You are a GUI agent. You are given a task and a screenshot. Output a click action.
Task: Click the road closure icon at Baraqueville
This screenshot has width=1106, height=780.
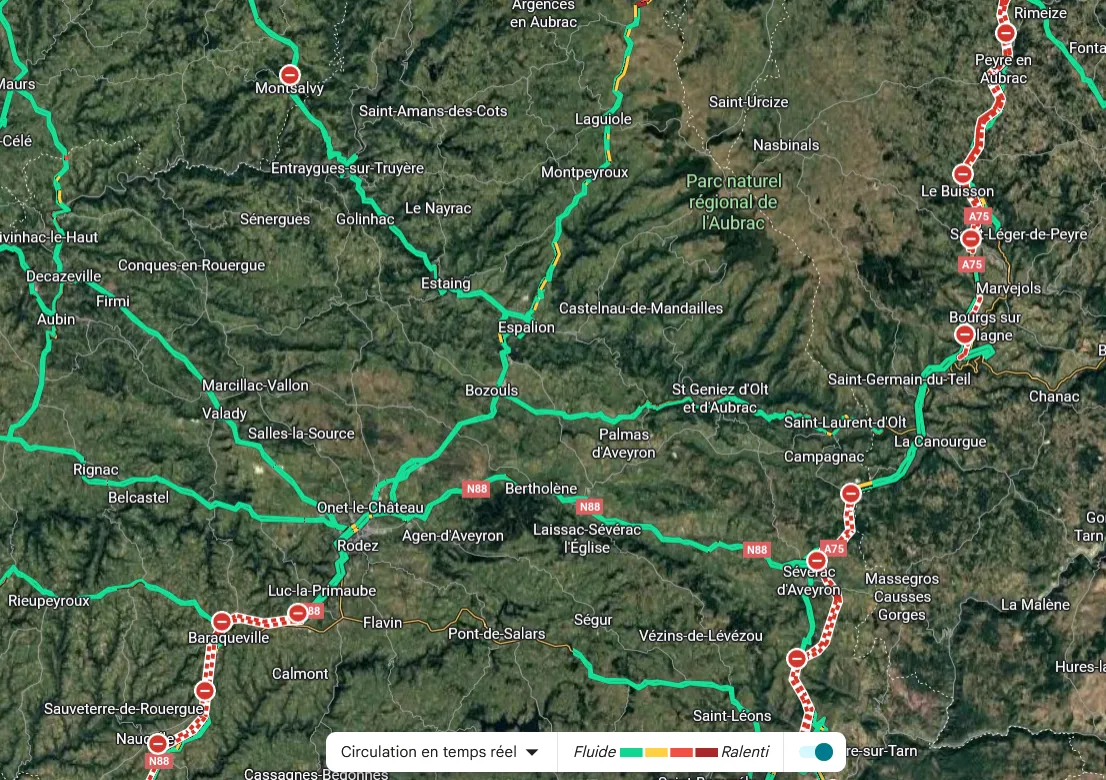click(x=222, y=621)
